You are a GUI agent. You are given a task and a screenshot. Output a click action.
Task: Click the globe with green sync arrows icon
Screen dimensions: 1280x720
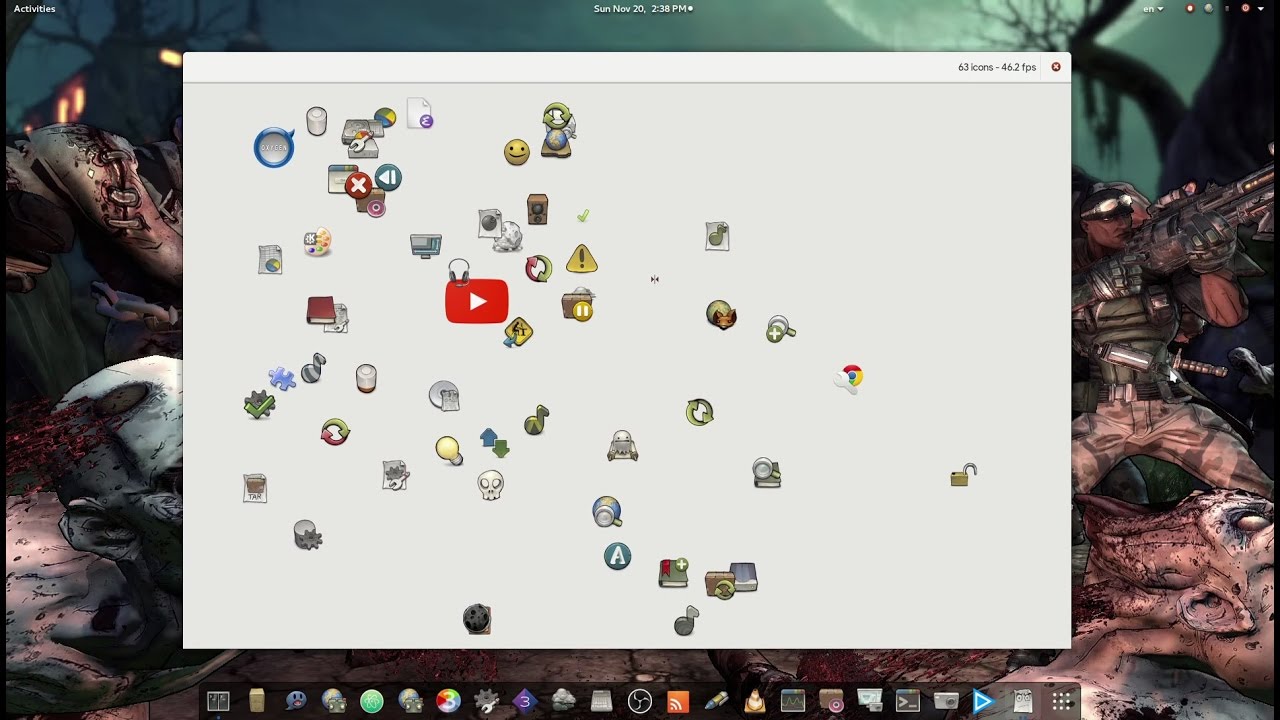point(558,130)
